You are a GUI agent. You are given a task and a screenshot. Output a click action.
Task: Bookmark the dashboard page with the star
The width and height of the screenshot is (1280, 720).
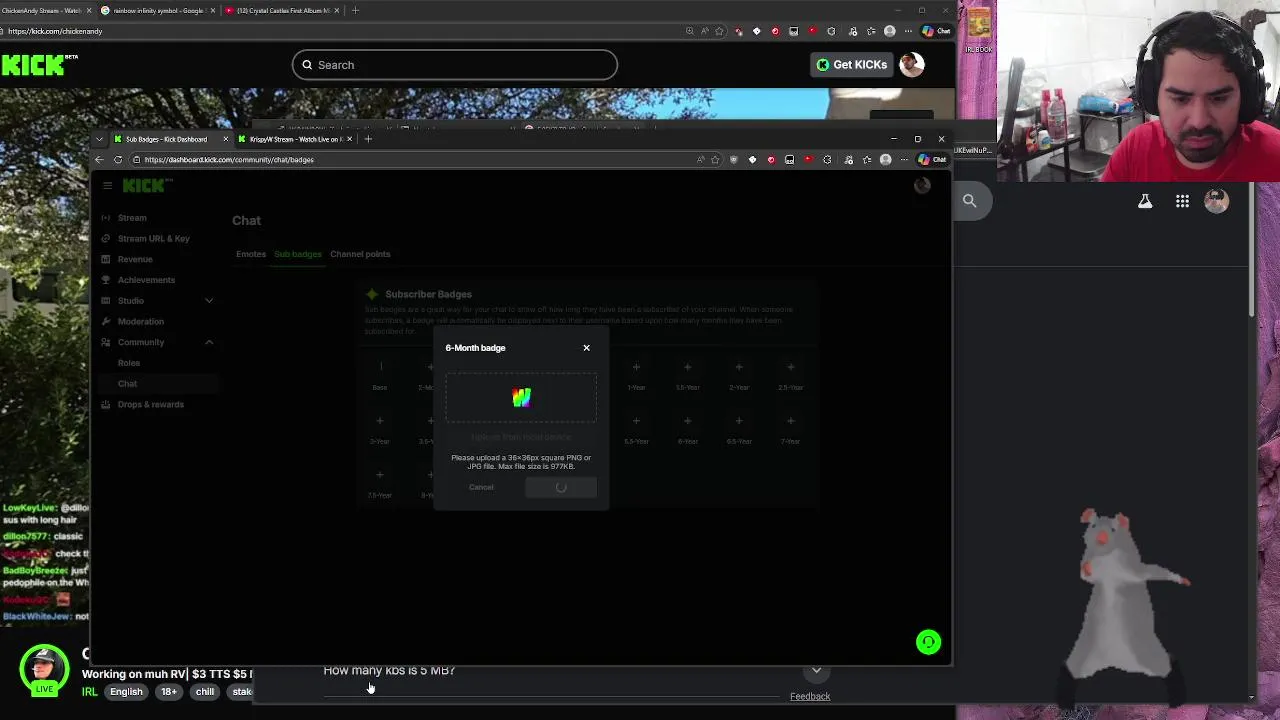coord(715,160)
